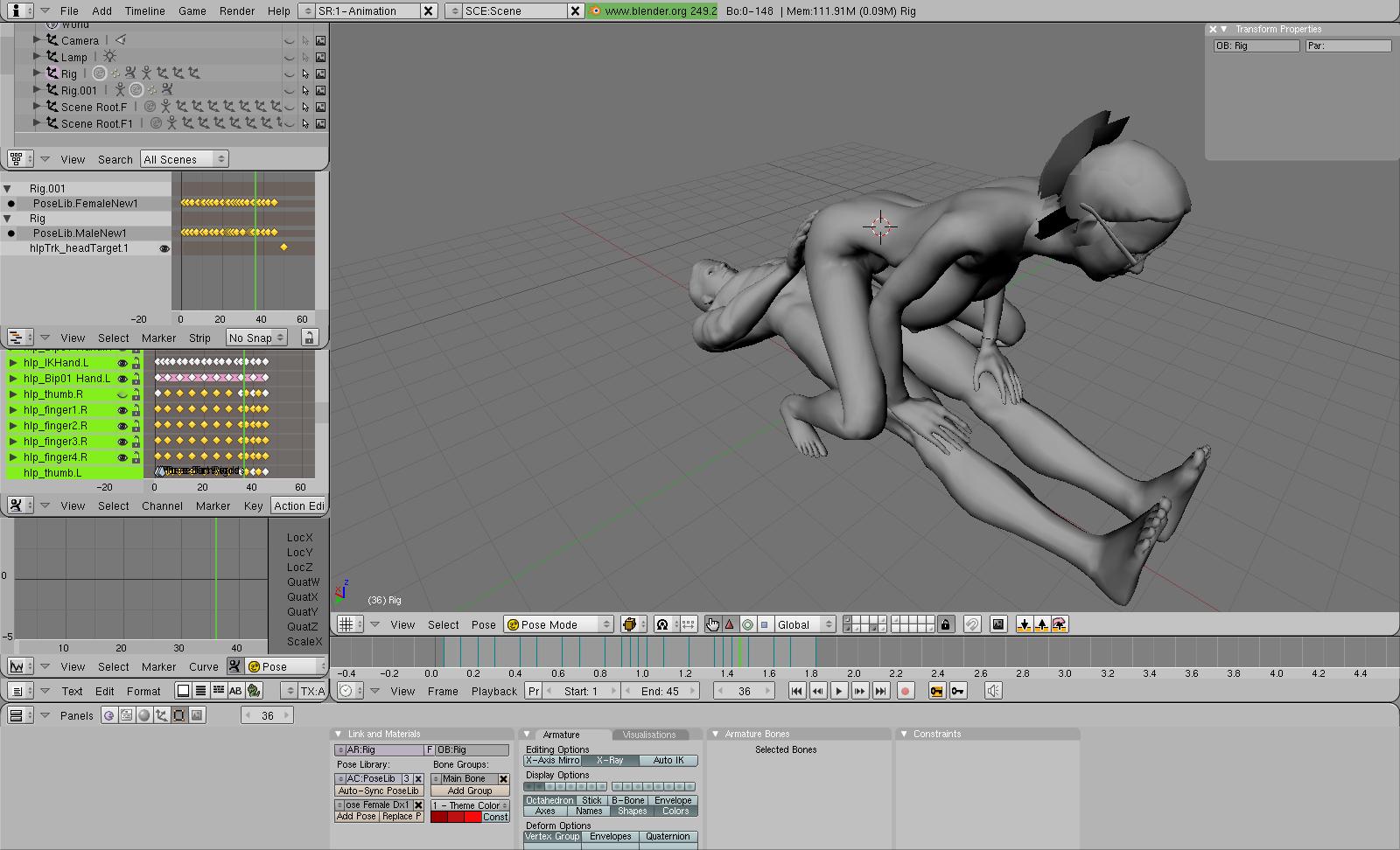1400x850 pixels.
Task: Click the End: 45 frame field
Action: click(x=660, y=691)
